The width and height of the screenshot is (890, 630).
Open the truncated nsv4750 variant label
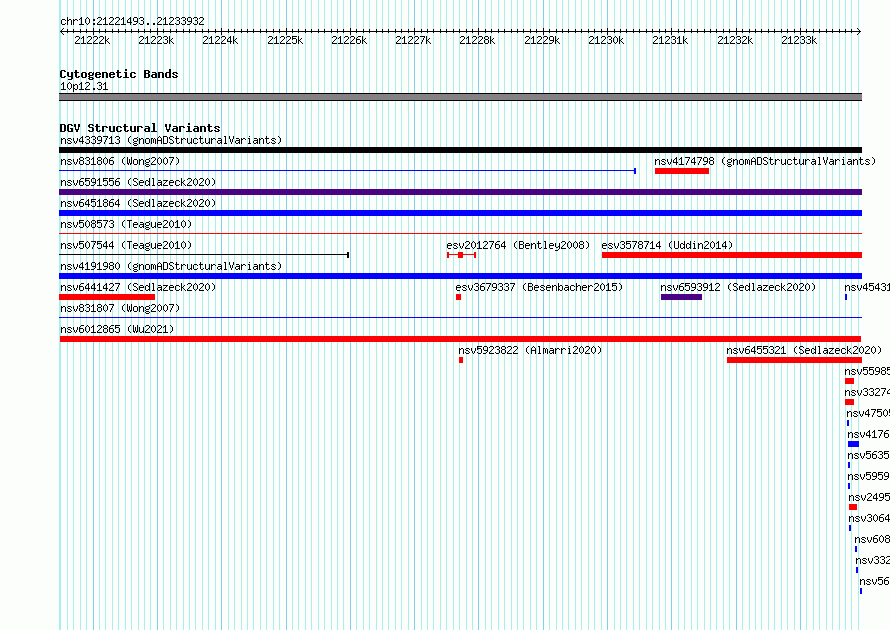(x=868, y=413)
